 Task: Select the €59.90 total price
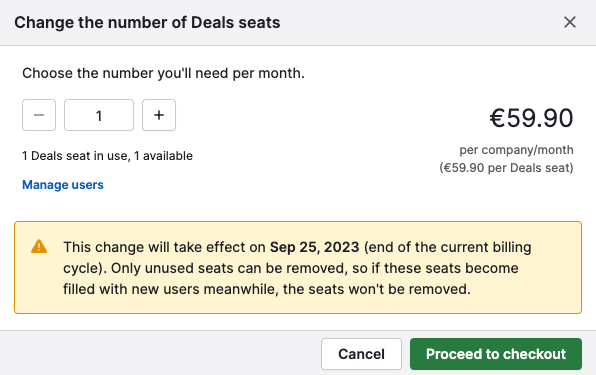click(531, 118)
